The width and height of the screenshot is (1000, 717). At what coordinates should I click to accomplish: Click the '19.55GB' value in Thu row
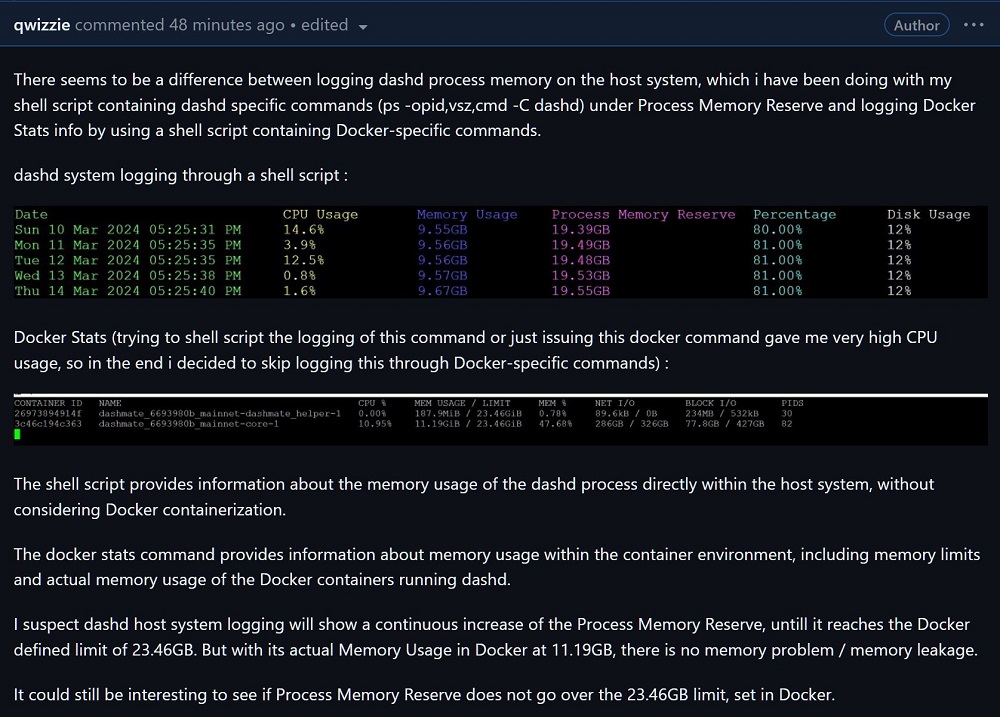point(580,291)
